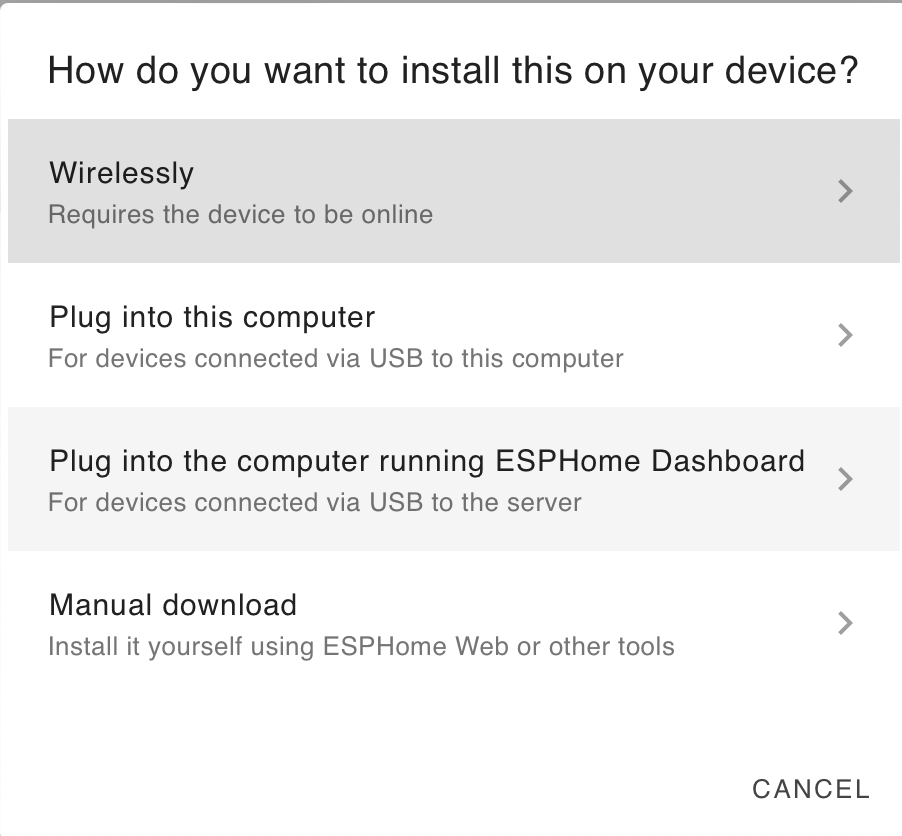Pick the USB to server install row
Screen dimensions: 902x836
coord(454,479)
